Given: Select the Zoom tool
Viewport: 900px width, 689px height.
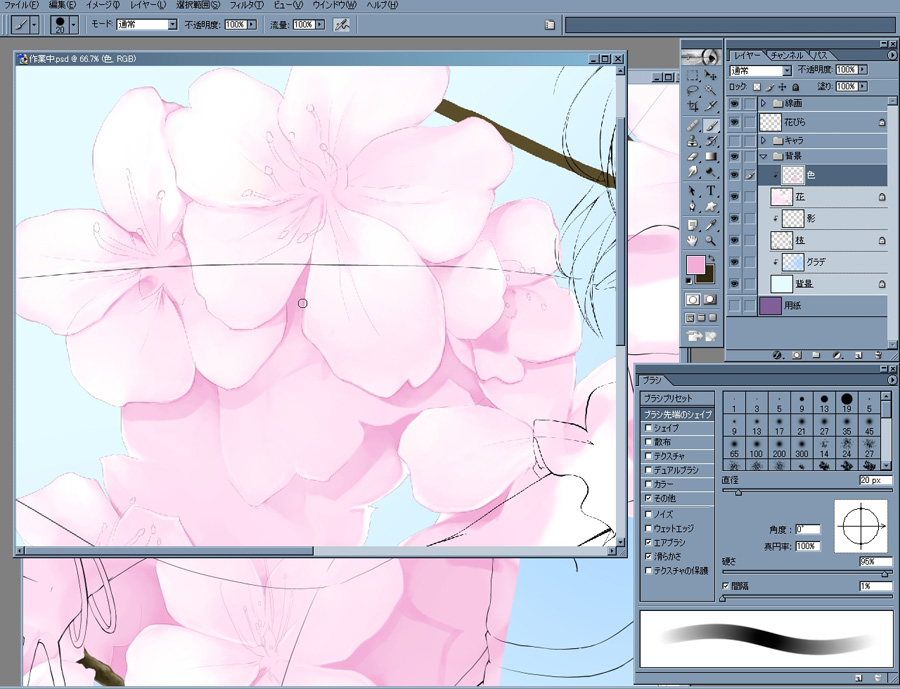Looking at the screenshot, I should click(711, 241).
